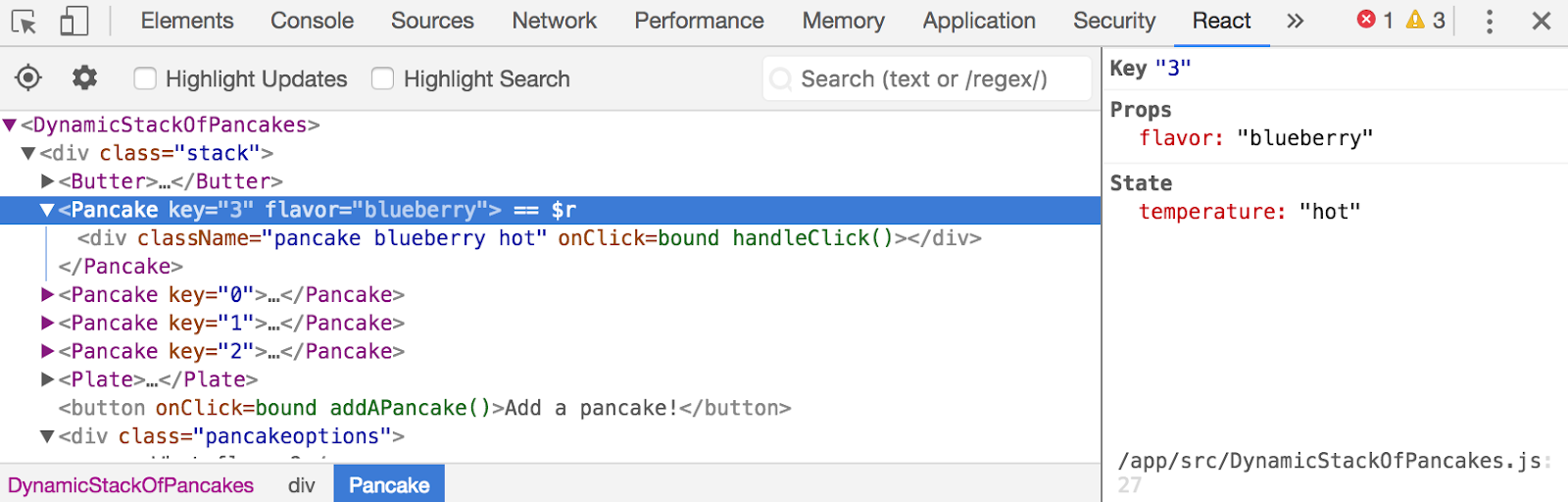Switch to the Network tab

[x=554, y=21]
